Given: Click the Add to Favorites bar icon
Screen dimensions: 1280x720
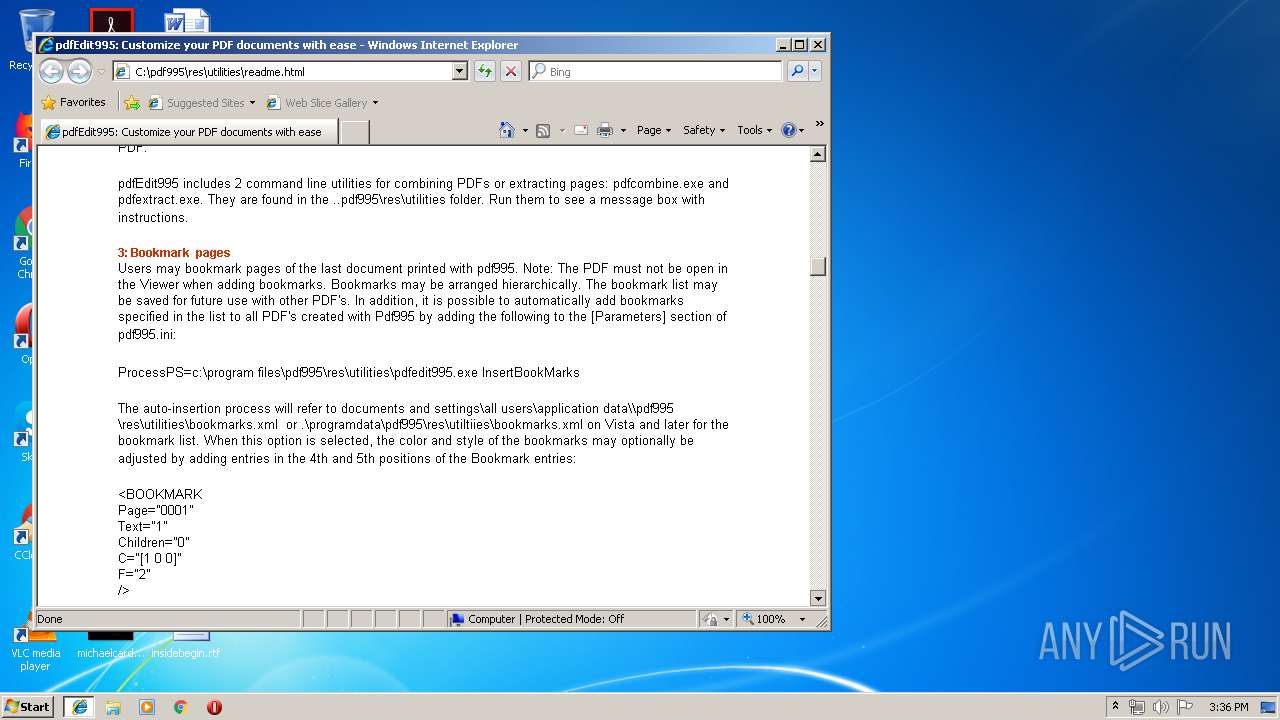Looking at the screenshot, I should pos(132,102).
